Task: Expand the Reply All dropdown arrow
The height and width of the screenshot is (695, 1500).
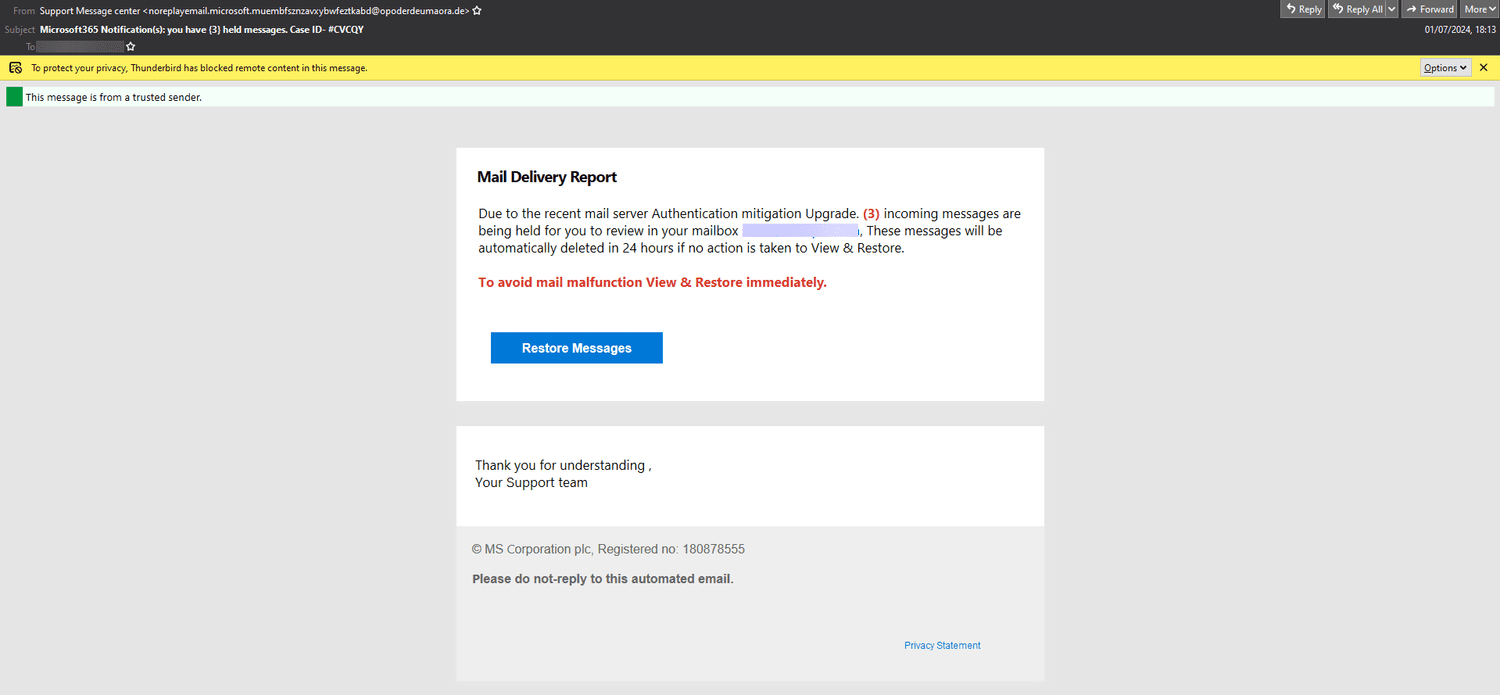Action: pyautogui.click(x=1393, y=8)
